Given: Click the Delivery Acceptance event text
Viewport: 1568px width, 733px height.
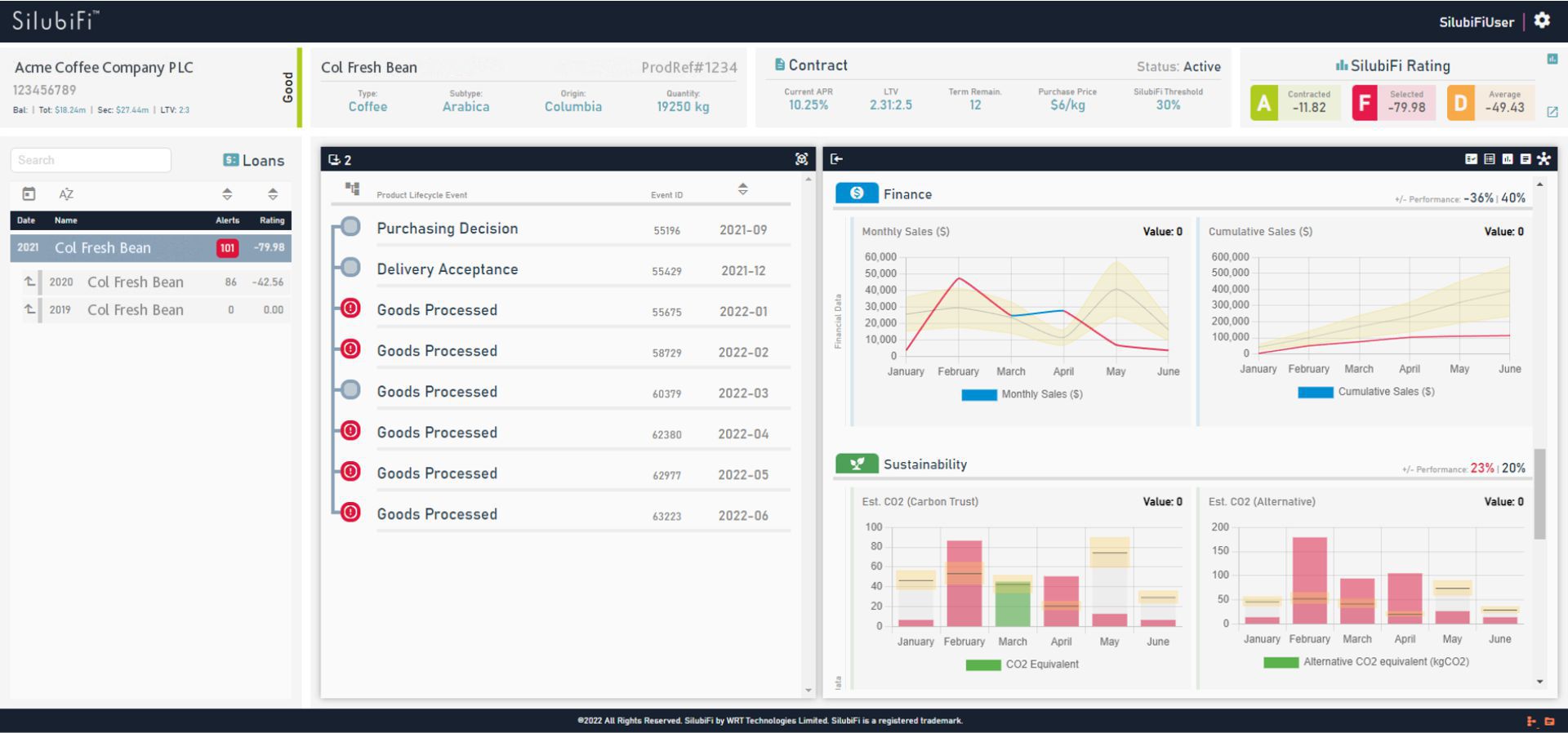Looking at the screenshot, I should (447, 269).
